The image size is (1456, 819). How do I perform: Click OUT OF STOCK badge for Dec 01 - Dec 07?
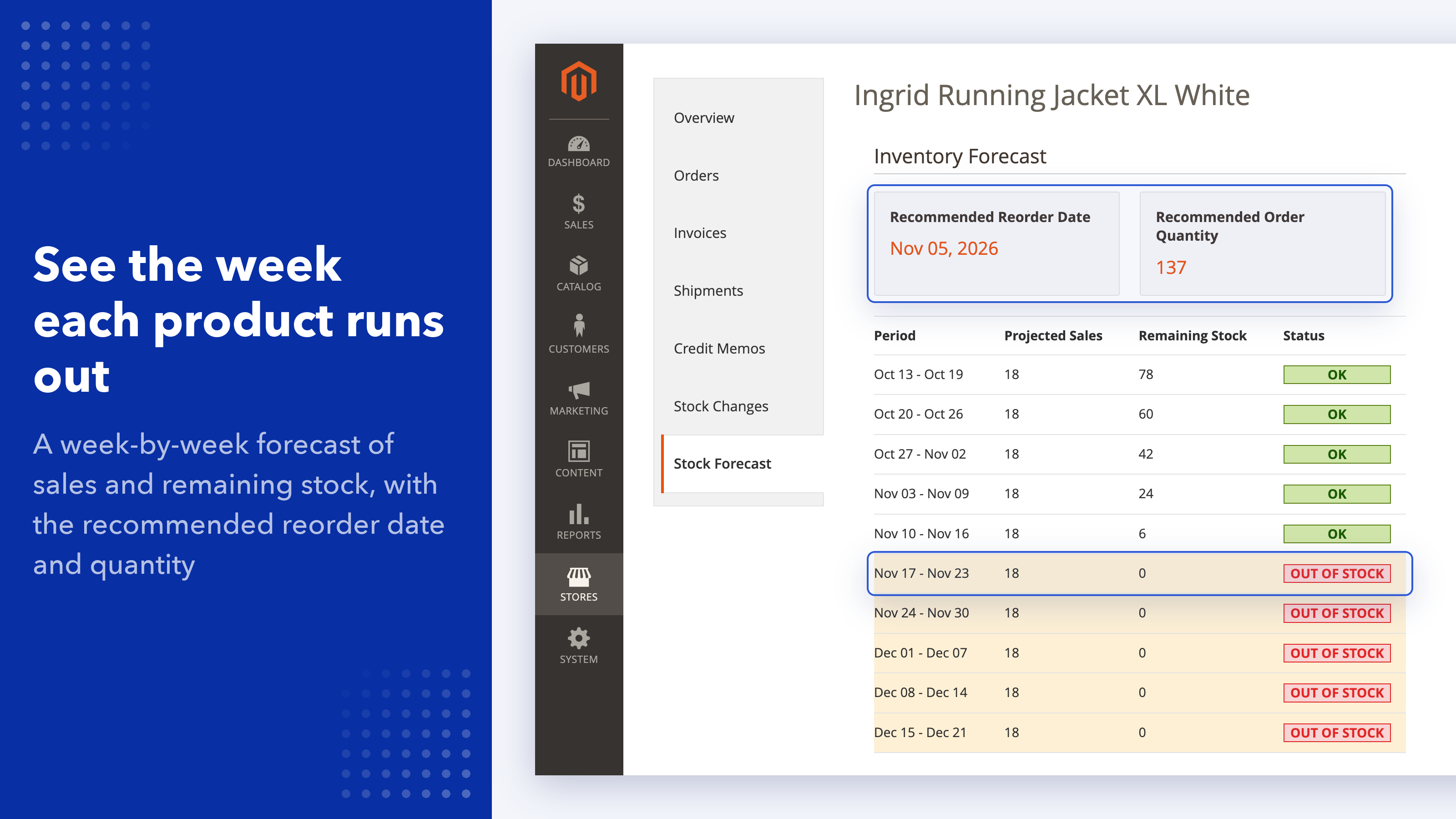pos(1336,653)
